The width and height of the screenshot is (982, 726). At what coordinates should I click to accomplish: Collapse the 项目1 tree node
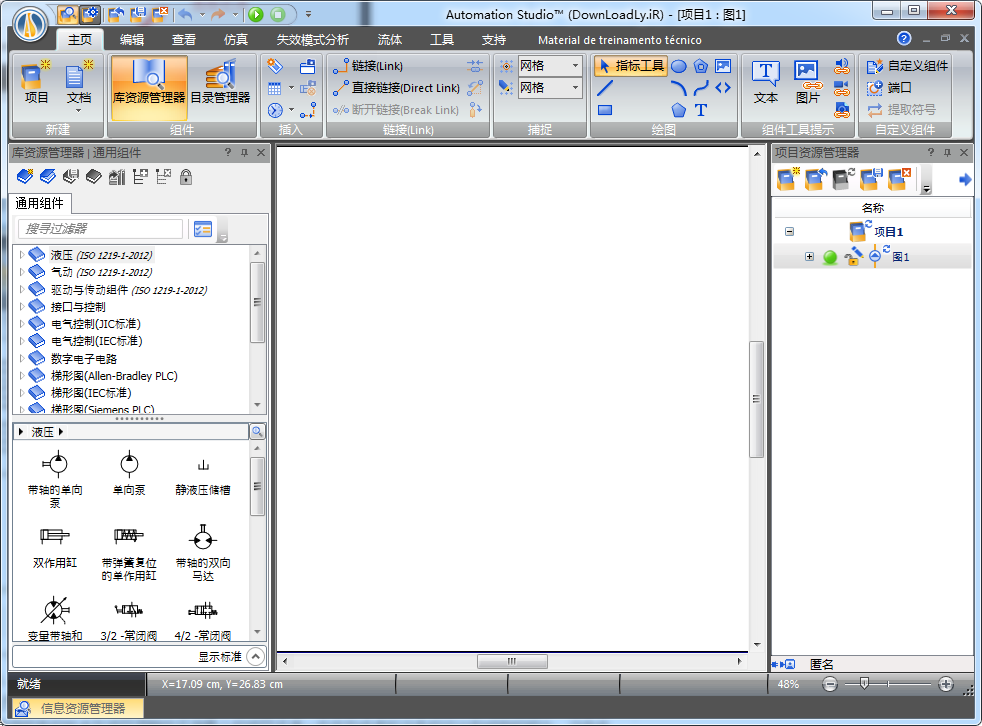787,231
